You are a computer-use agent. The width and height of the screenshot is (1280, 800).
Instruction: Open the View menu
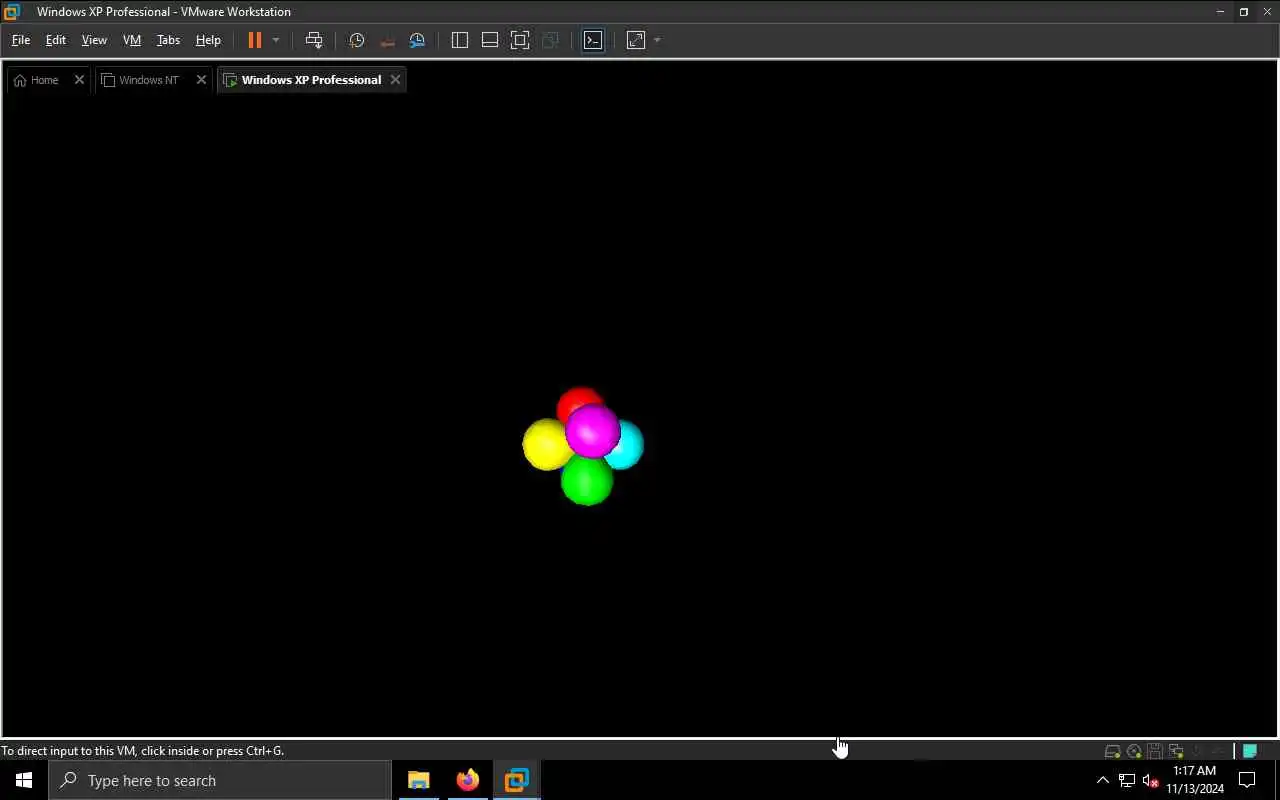click(94, 40)
